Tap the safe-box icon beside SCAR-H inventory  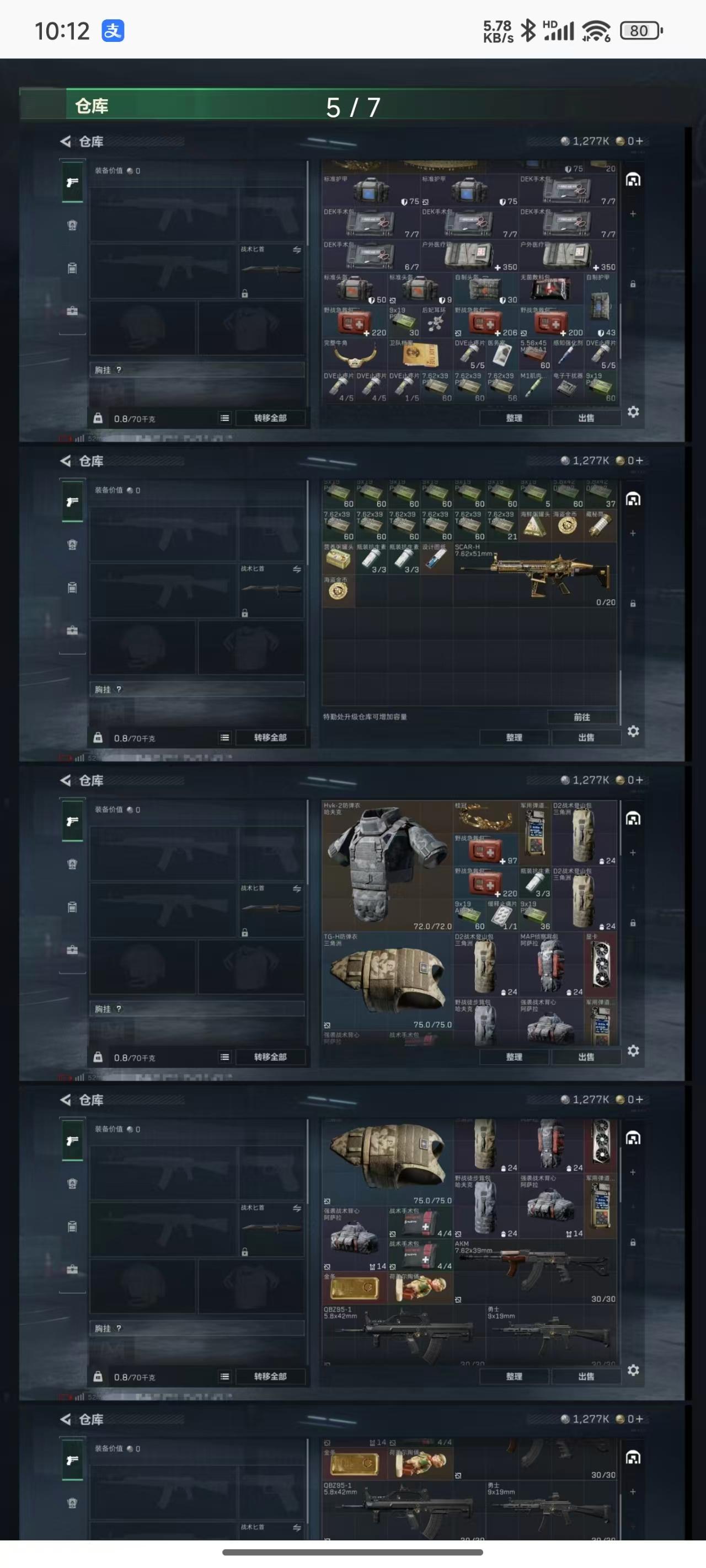tap(634, 499)
